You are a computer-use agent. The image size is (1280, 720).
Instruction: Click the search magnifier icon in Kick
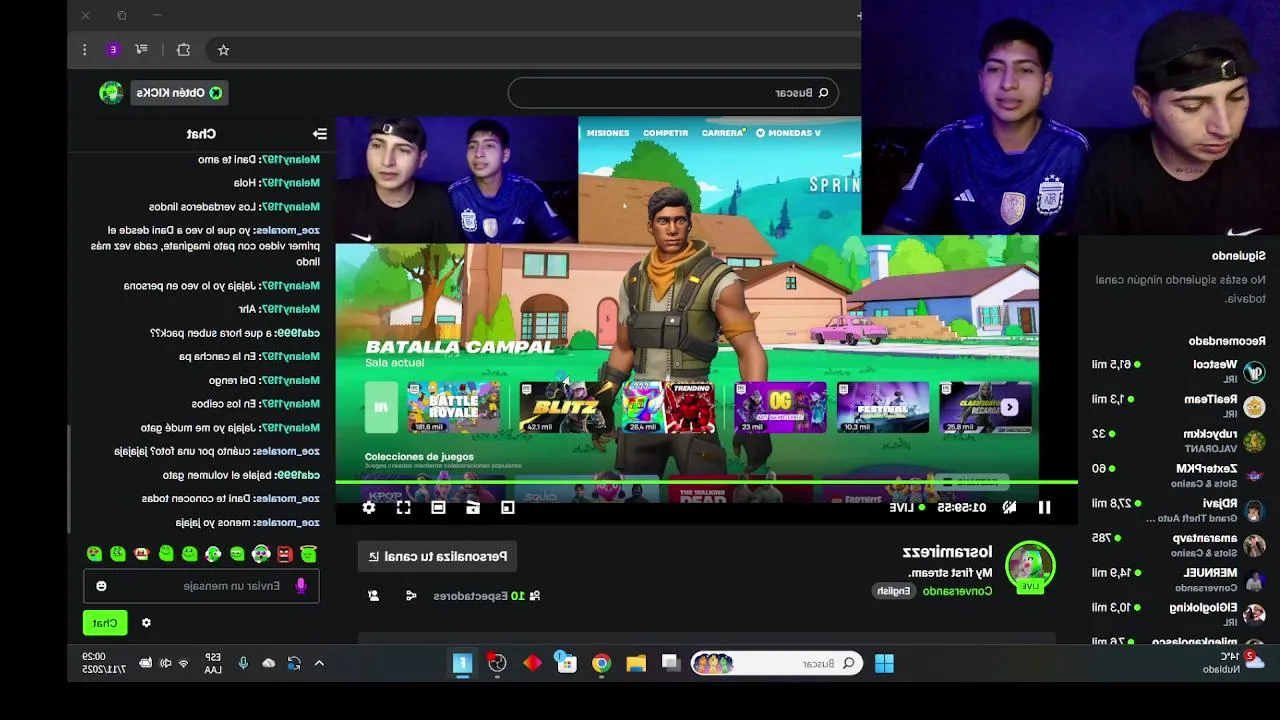tap(823, 93)
